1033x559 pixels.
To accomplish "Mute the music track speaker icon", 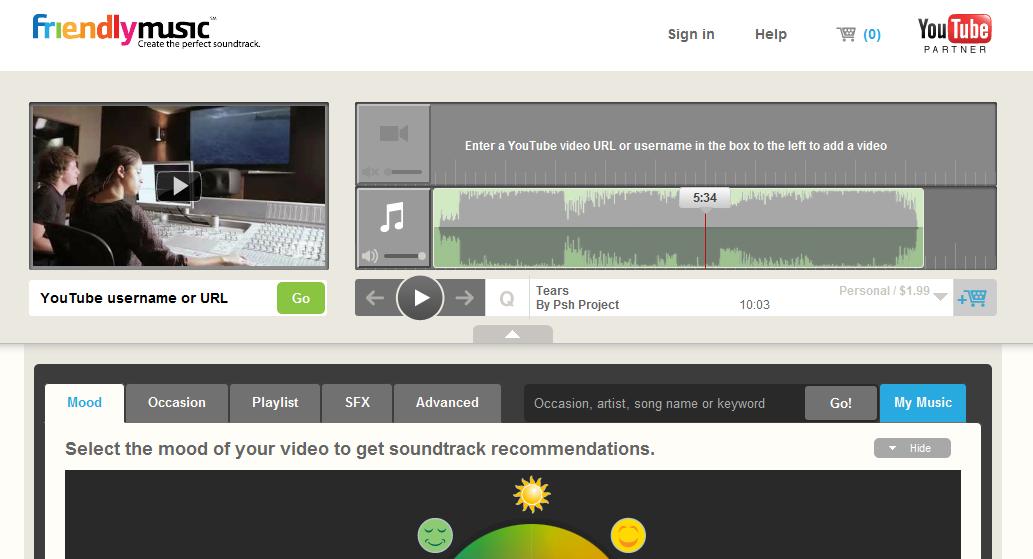I will (370, 255).
